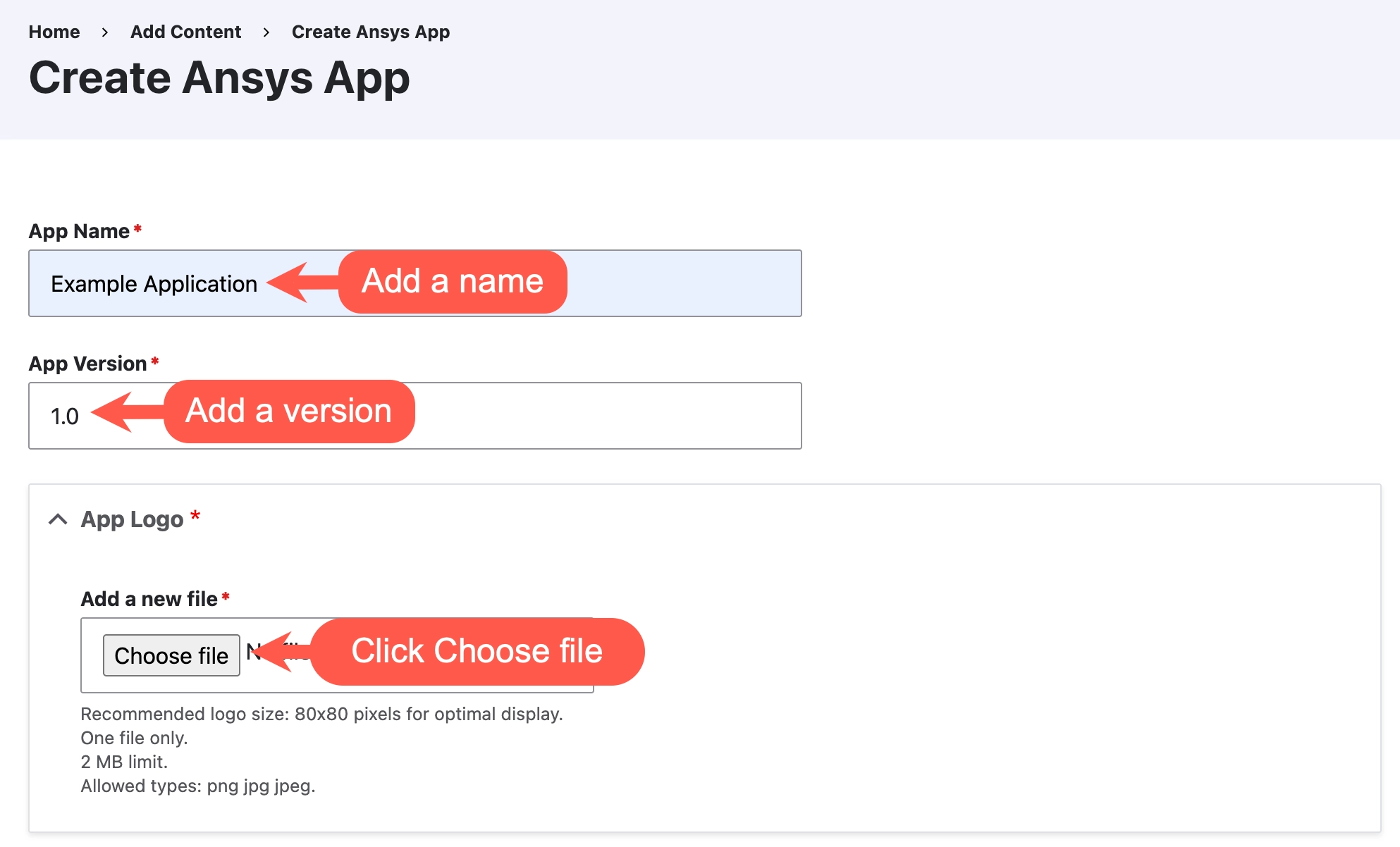Click the Choose file button
The image size is (1400, 847).
171,655
